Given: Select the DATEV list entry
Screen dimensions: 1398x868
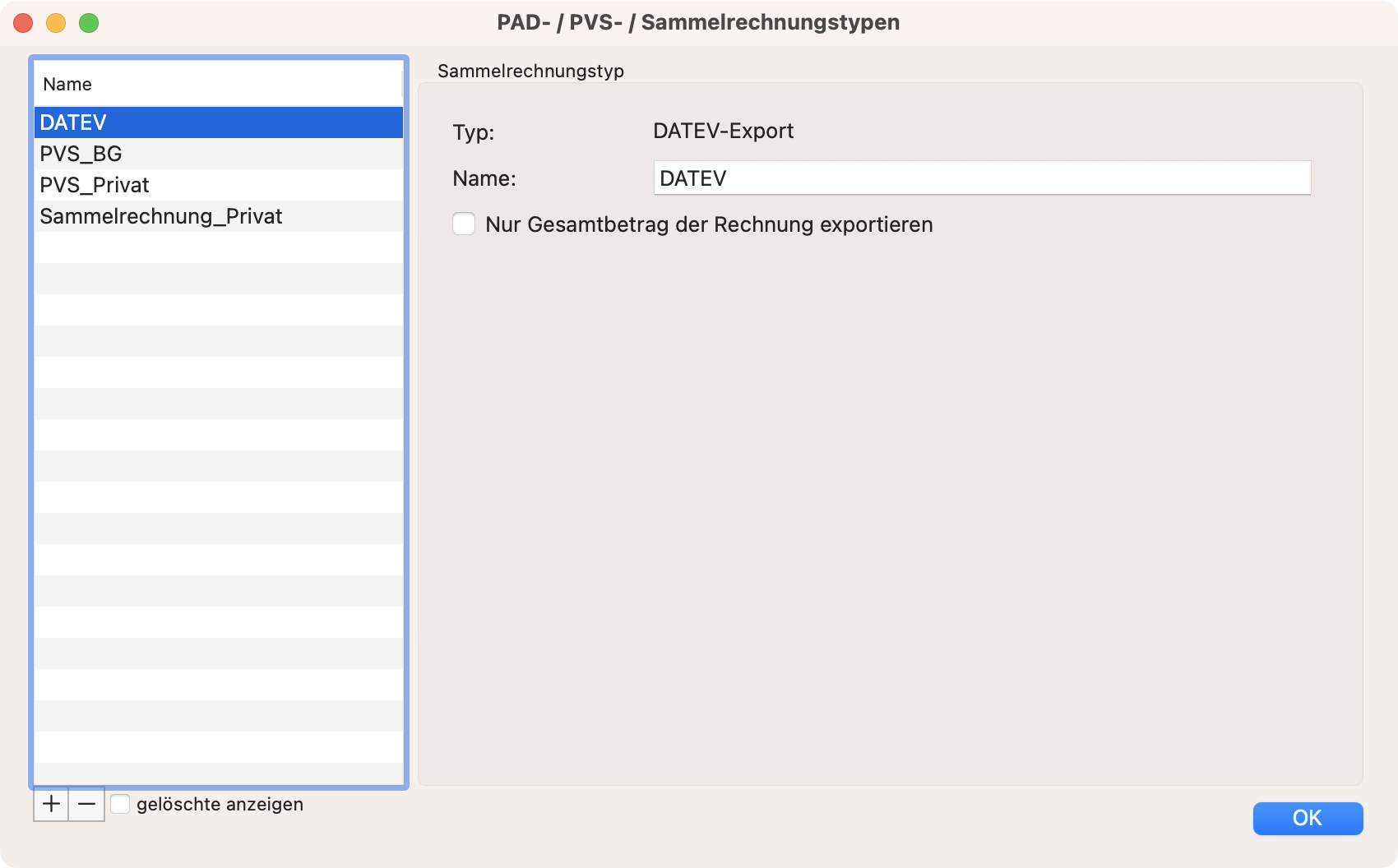Looking at the screenshot, I should click(x=219, y=122).
